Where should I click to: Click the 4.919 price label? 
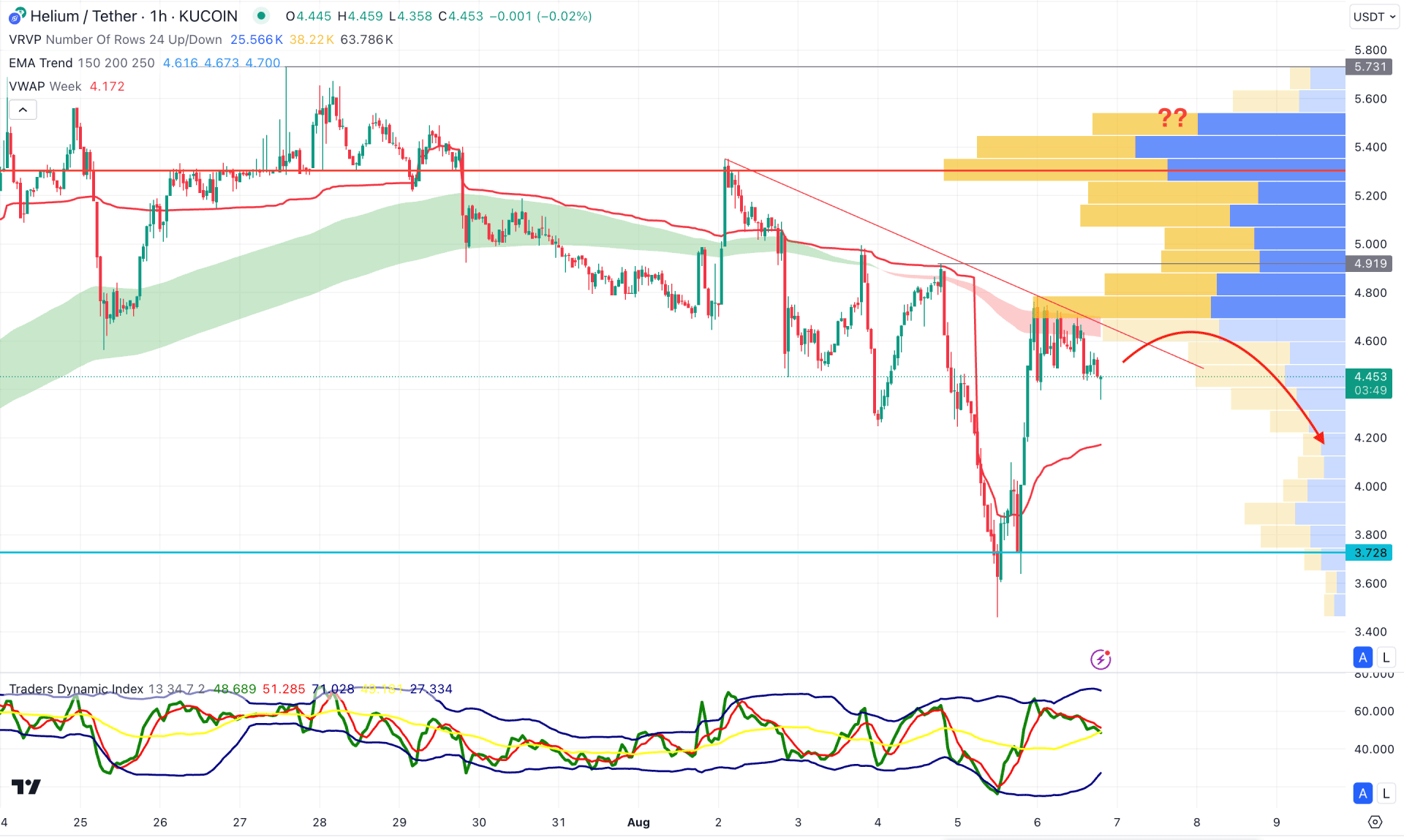(x=1370, y=264)
